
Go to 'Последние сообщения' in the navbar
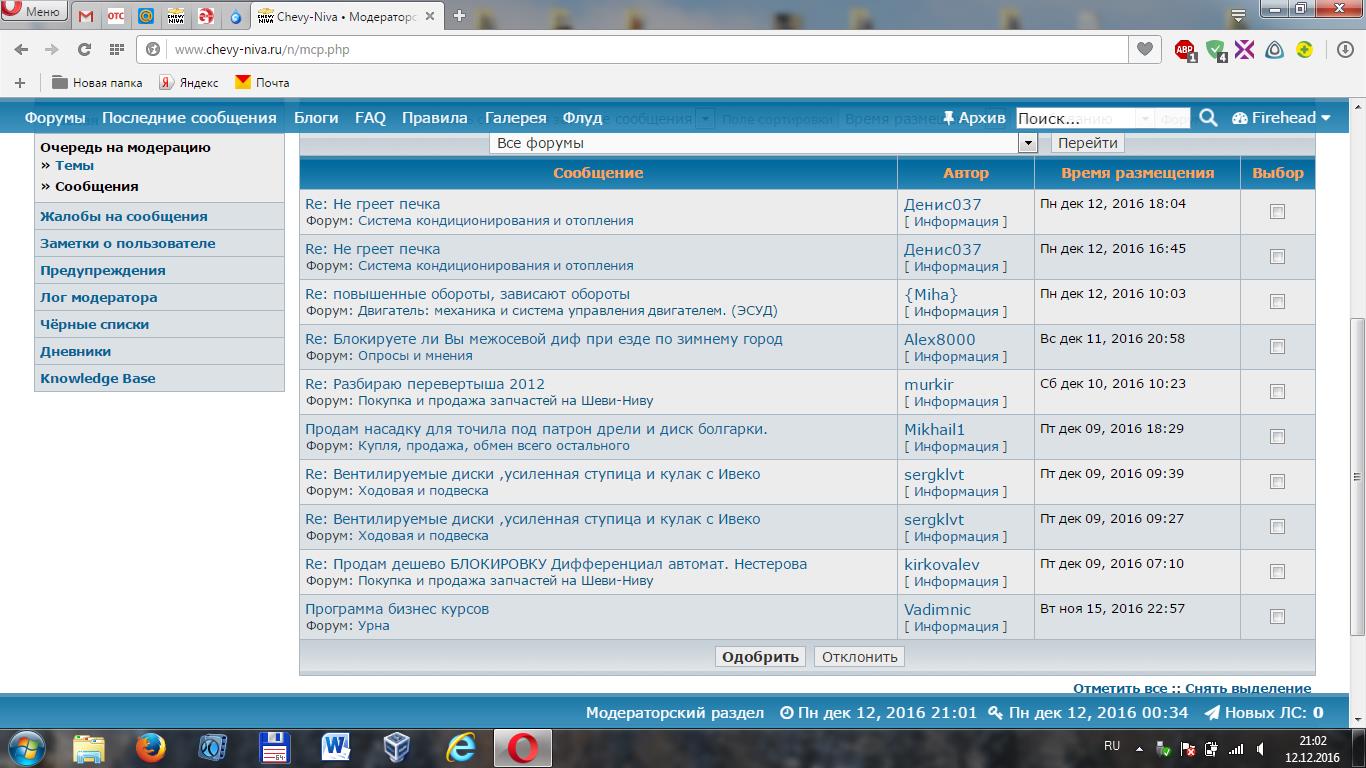coord(189,118)
